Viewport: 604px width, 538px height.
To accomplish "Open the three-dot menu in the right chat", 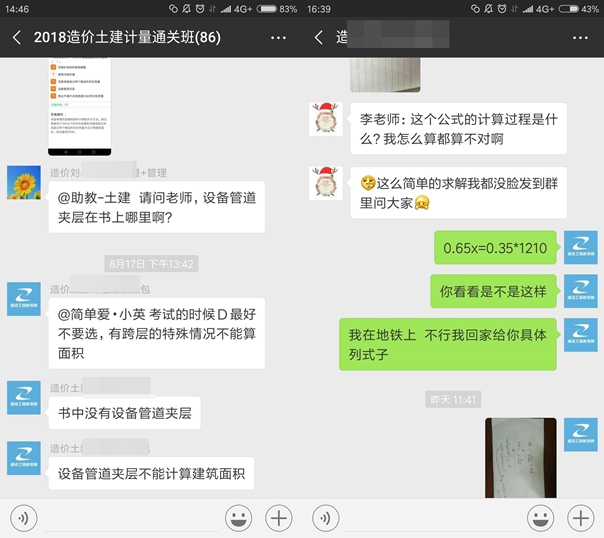I will (581, 38).
